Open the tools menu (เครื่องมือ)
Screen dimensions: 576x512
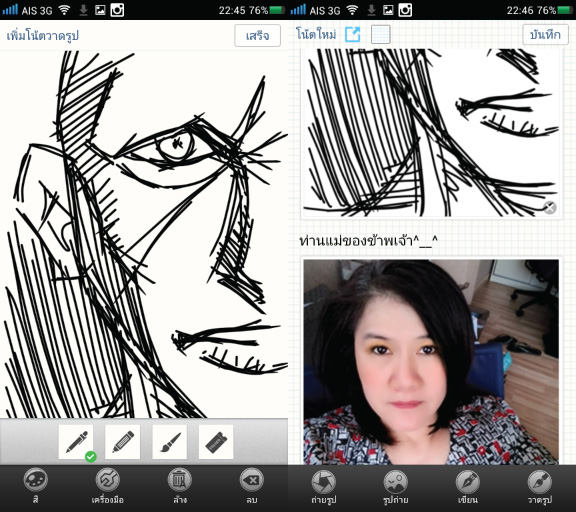click(108, 486)
